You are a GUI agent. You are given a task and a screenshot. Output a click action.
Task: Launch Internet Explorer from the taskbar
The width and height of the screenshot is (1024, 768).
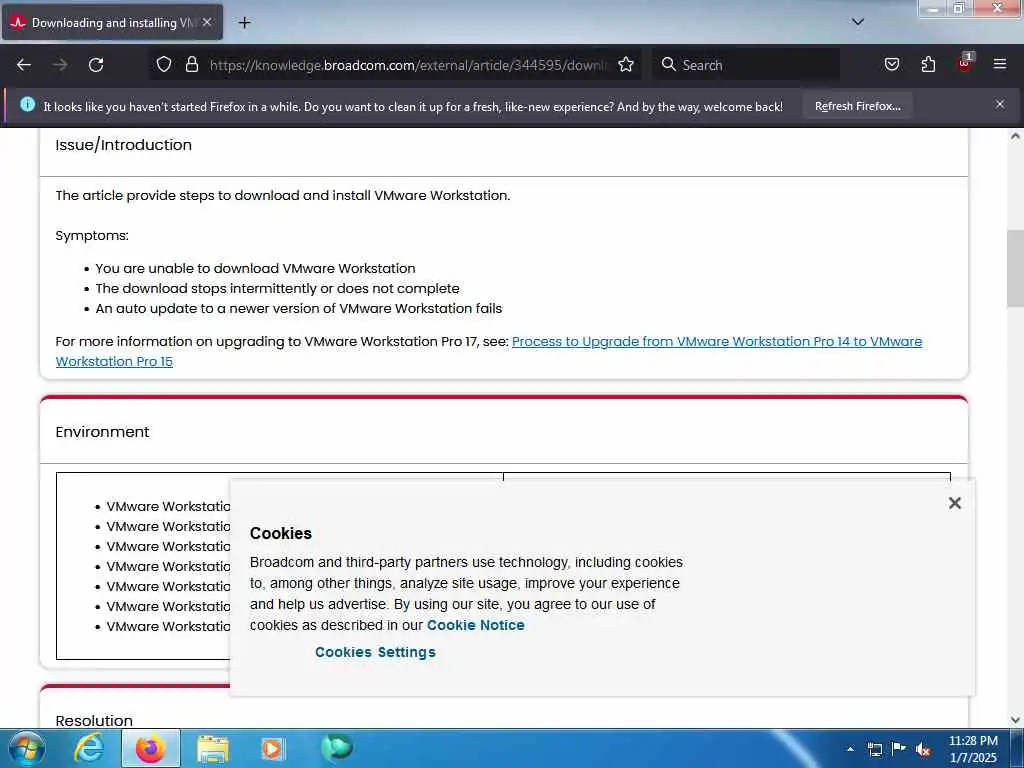click(x=89, y=748)
